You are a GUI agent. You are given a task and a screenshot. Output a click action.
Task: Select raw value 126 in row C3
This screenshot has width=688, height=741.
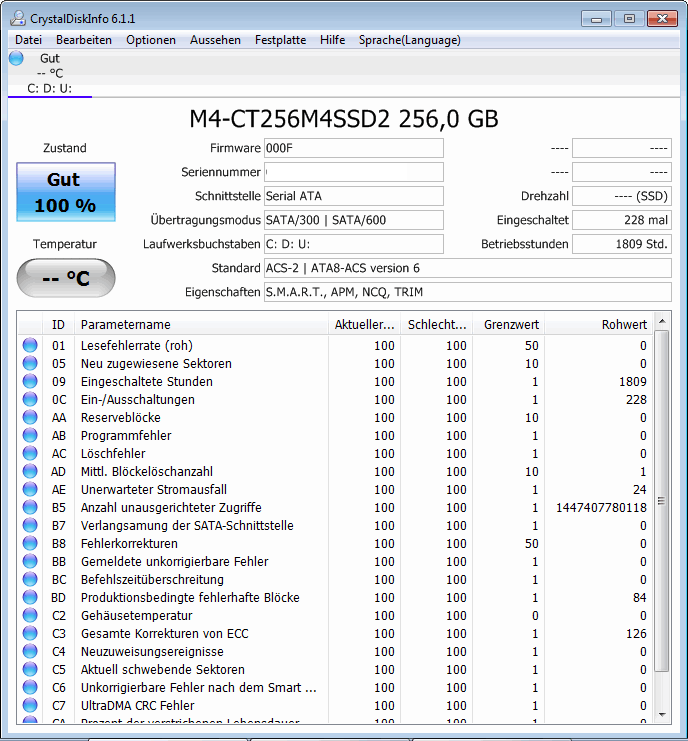point(636,633)
